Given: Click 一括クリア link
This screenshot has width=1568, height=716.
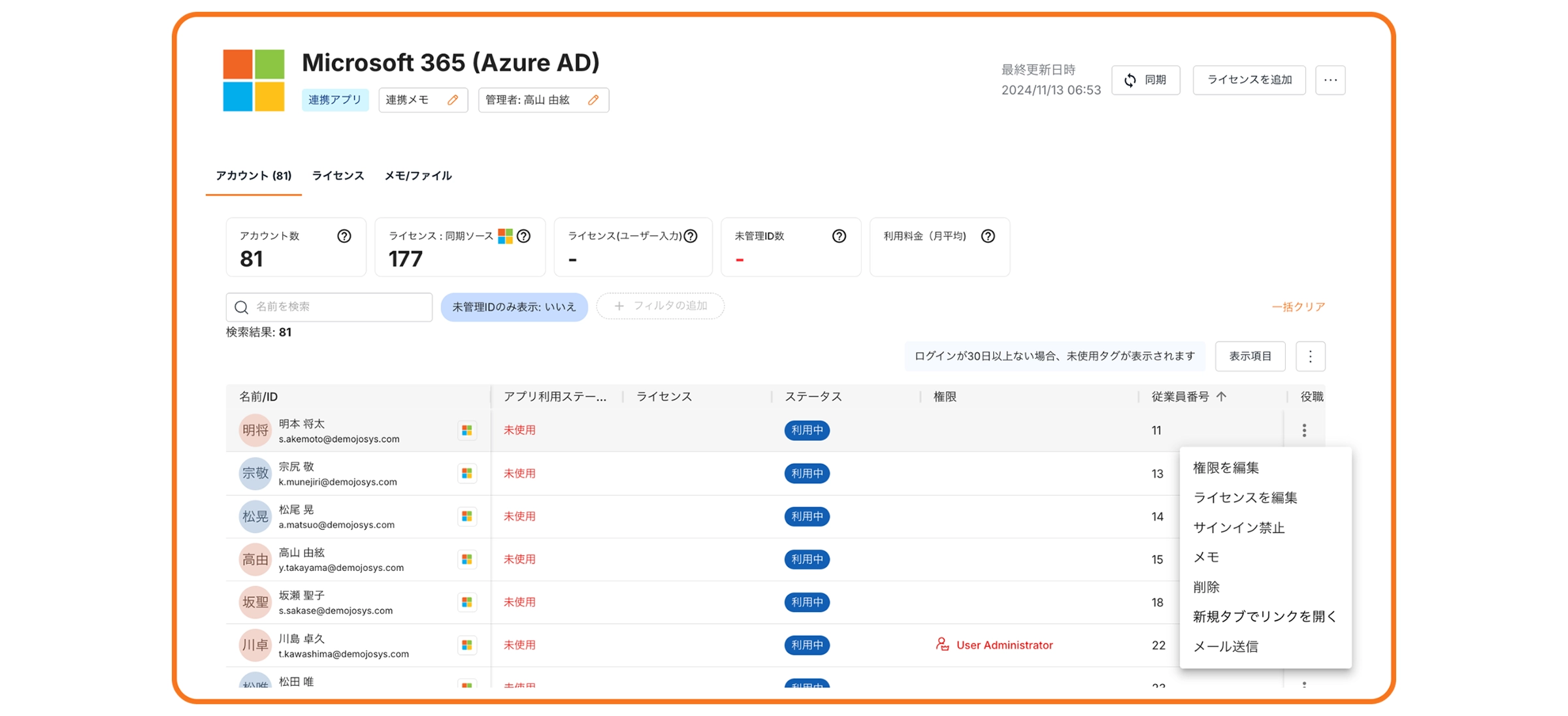Looking at the screenshot, I should tap(1298, 307).
